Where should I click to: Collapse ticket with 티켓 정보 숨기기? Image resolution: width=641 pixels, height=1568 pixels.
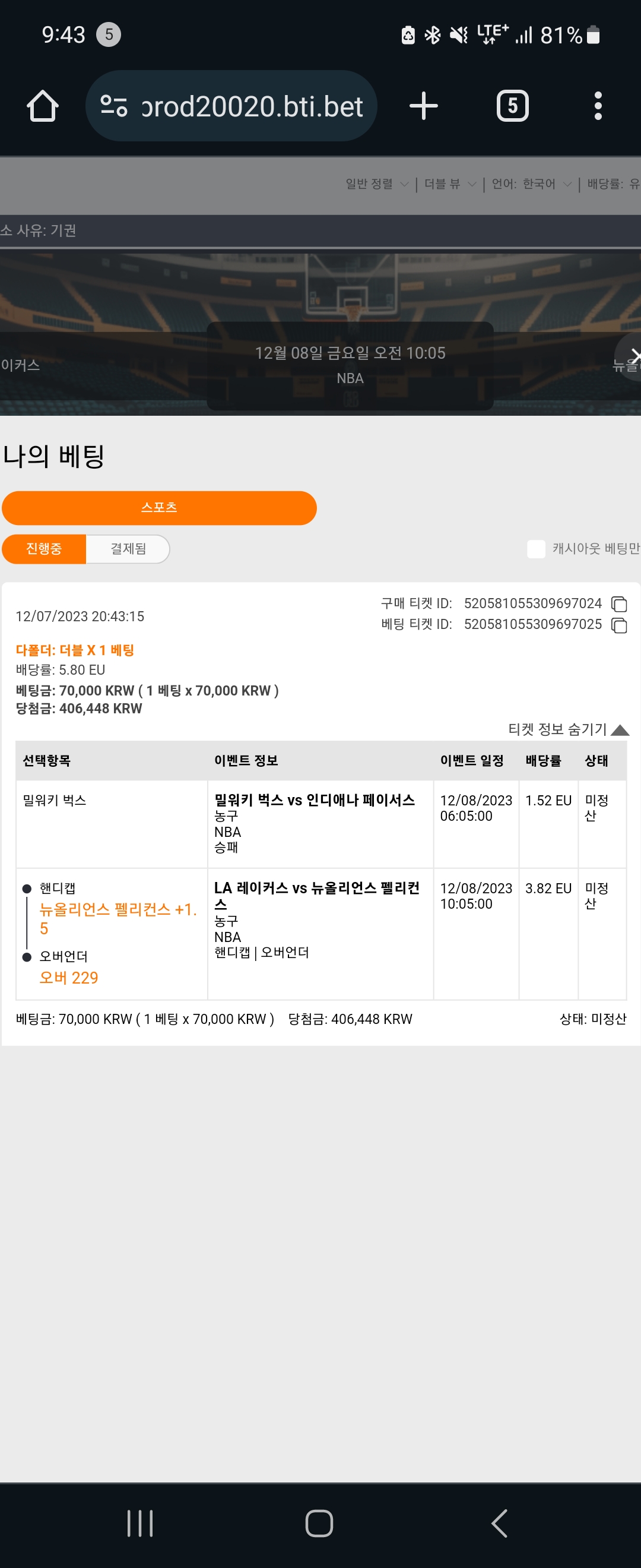point(568,729)
